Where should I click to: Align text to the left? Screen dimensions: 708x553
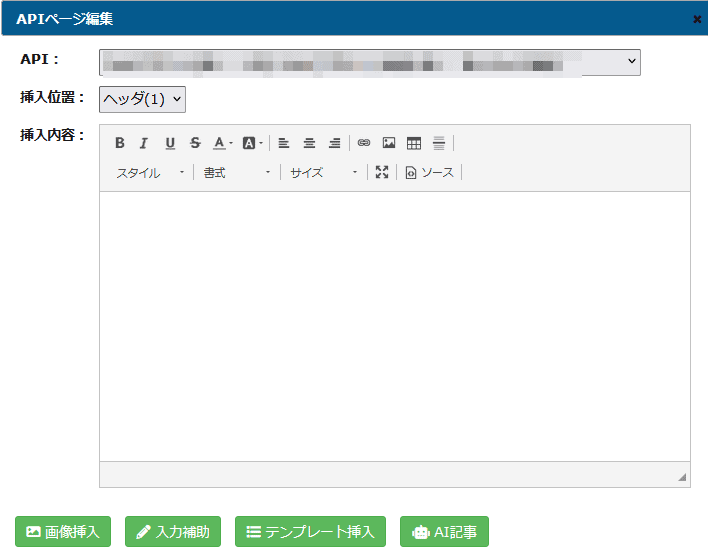tap(284, 143)
